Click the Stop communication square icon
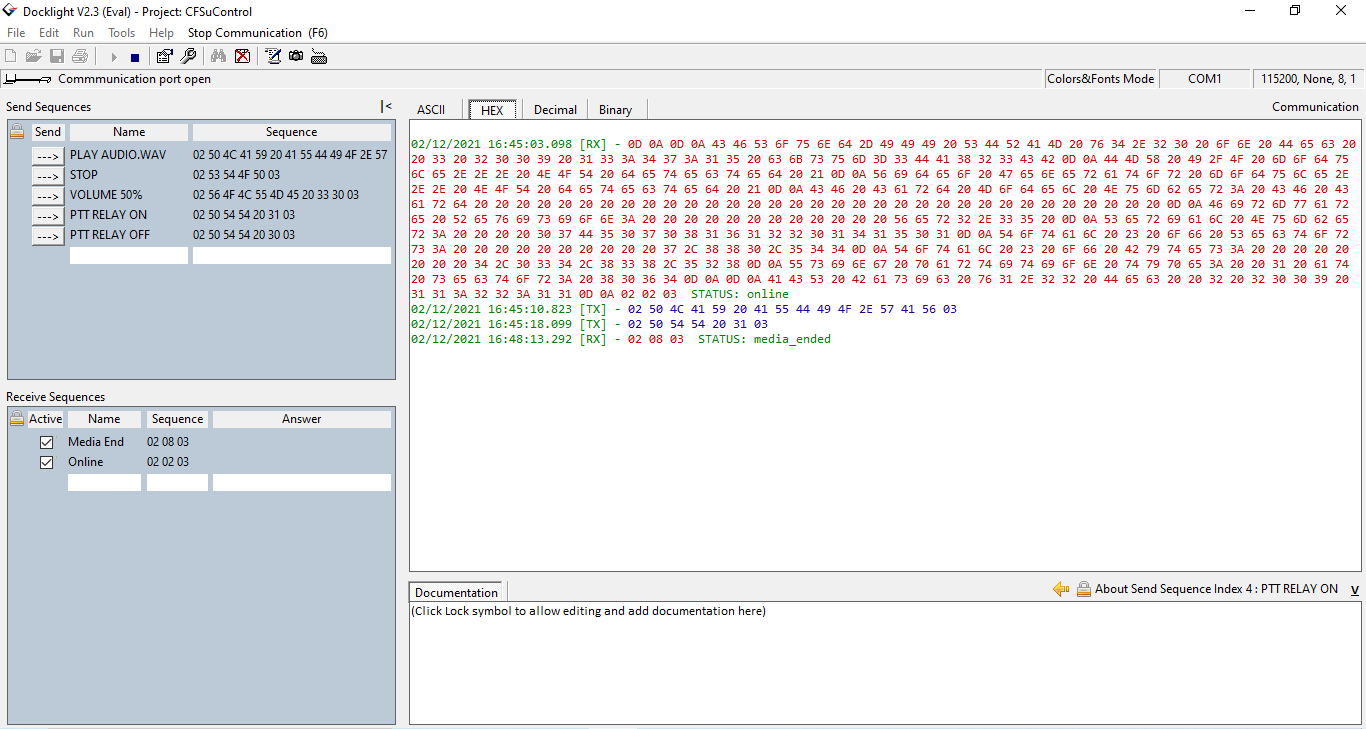Image resolution: width=1366 pixels, height=729 pixels. 135,57
